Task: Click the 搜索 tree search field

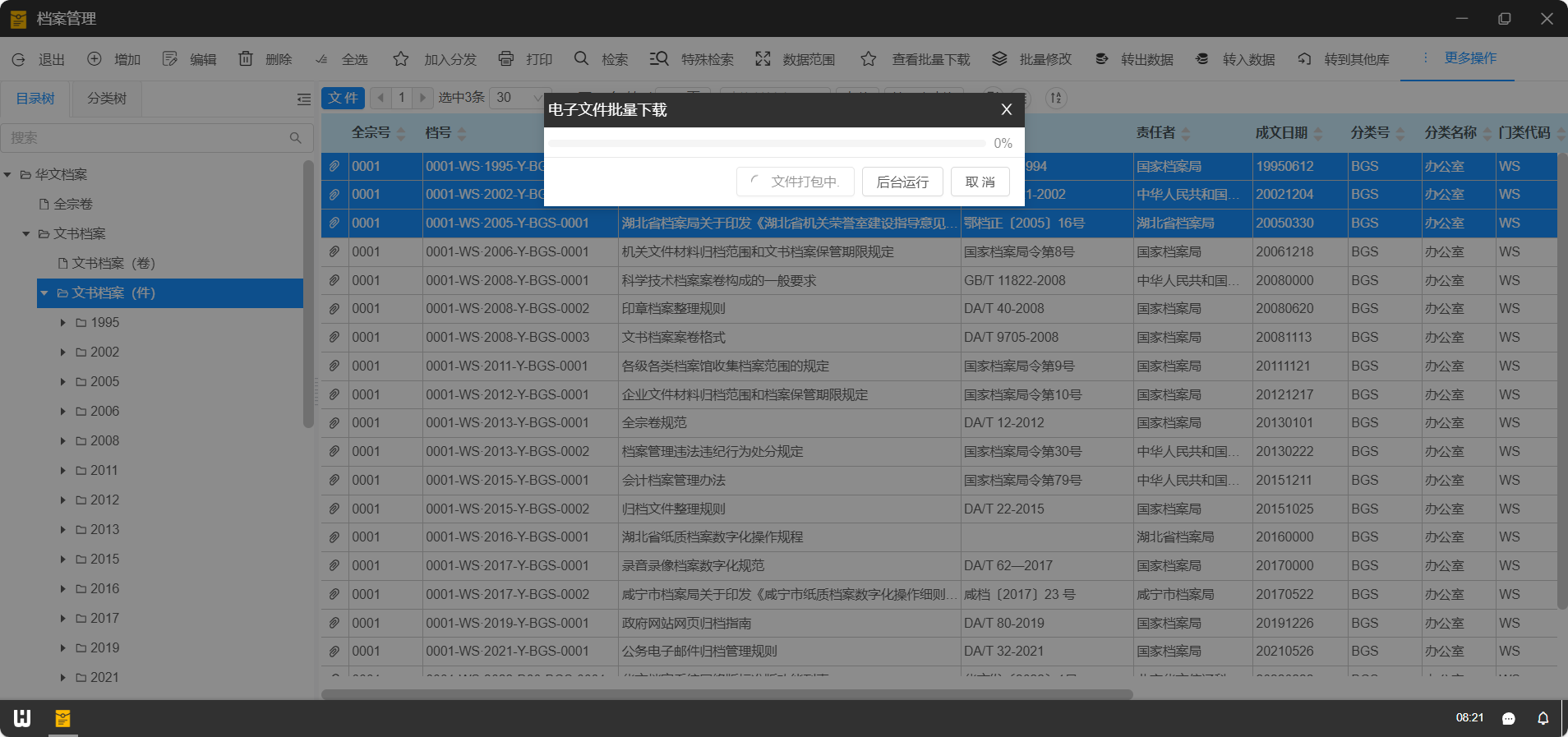Action: [148, 138]
